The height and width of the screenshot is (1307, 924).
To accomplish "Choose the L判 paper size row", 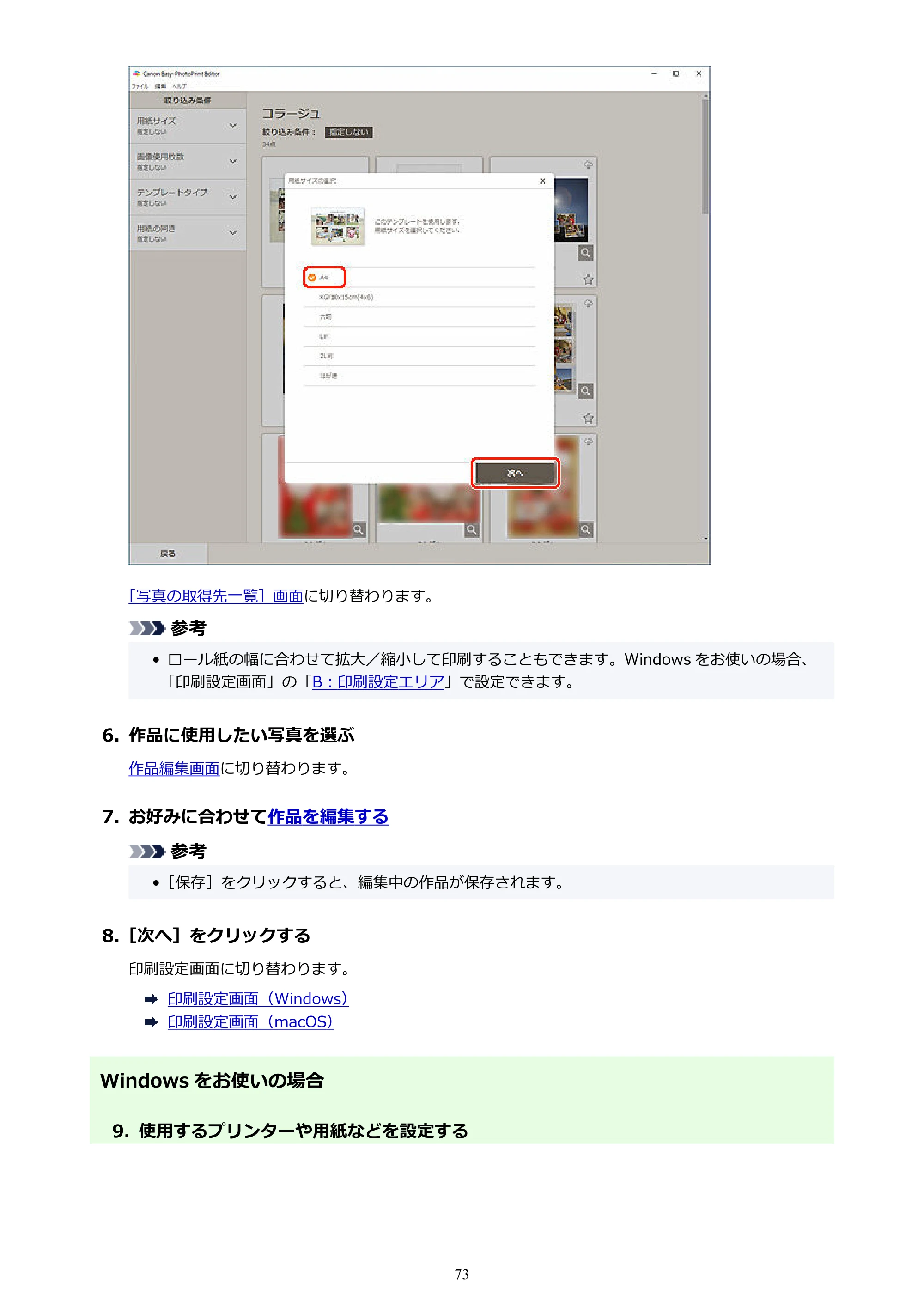I will 419,336.
